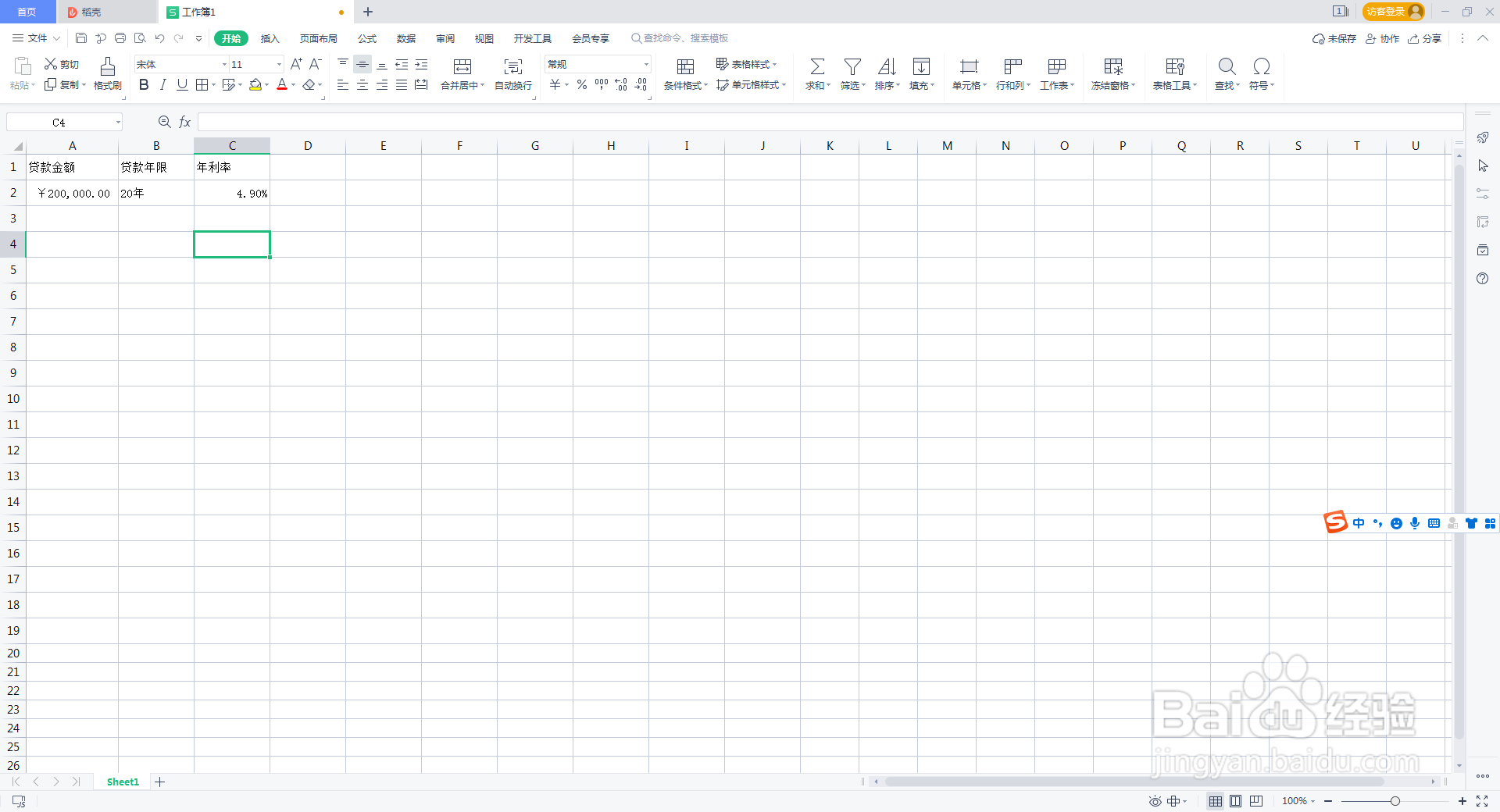1500x812 pixels.
Task: Click the Freeze Panes (冻结窗格) icon
Action: pos(1113,66)
